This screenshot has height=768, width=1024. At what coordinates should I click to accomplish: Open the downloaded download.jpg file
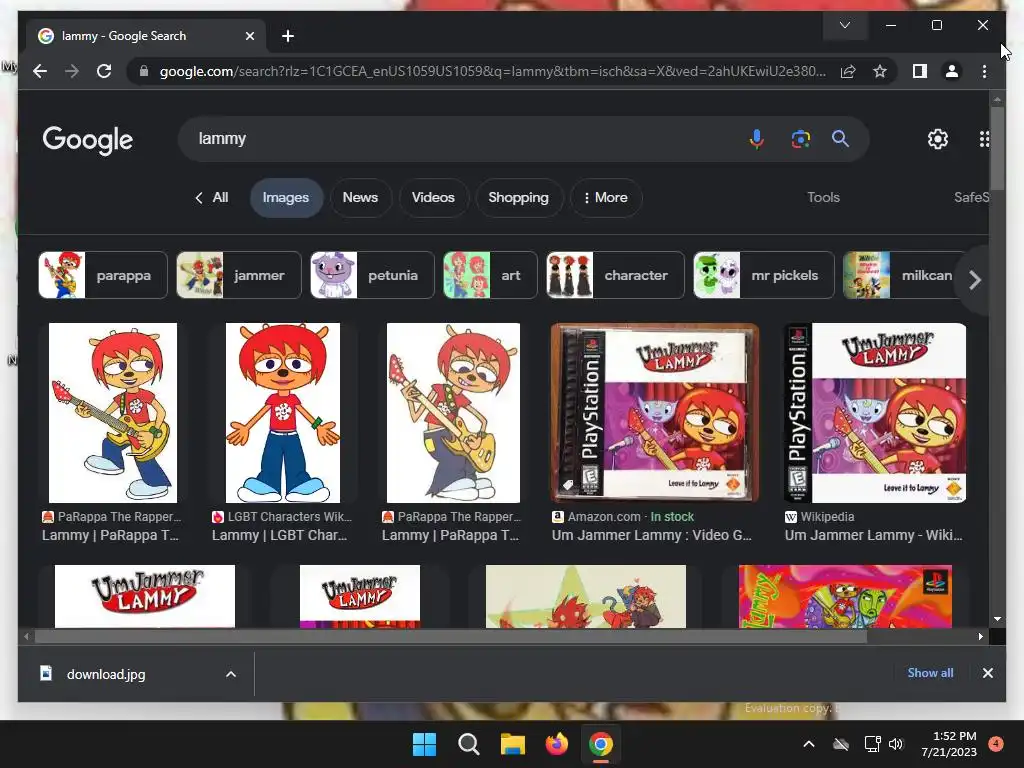[x=106, y=675]
